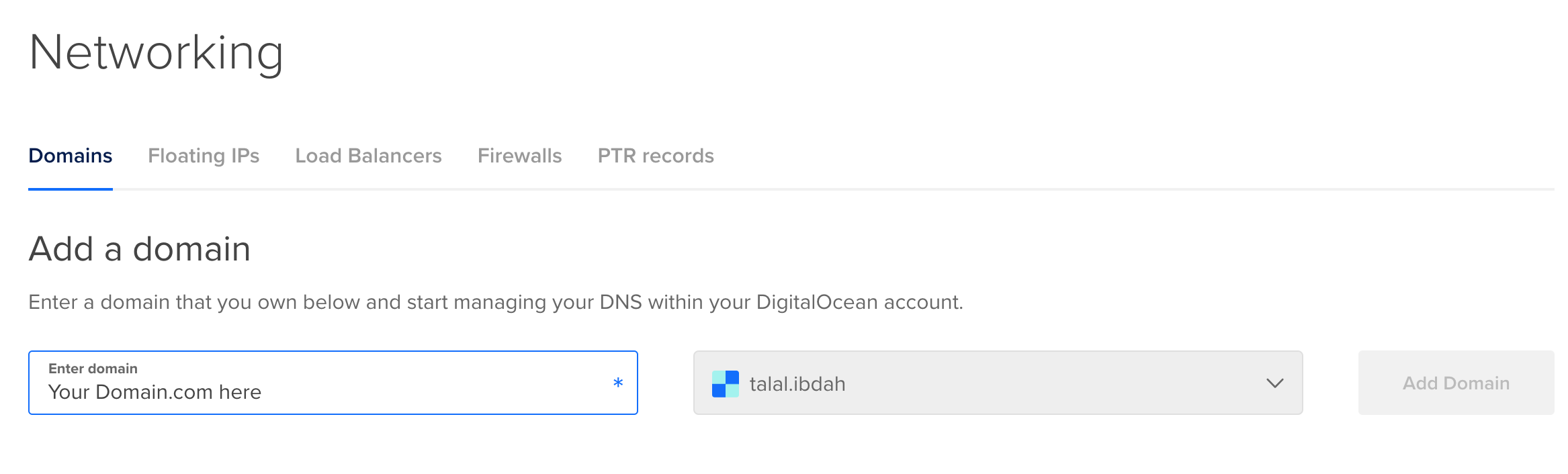
Task: Open the PTR records tab
Action: point(655,156)
